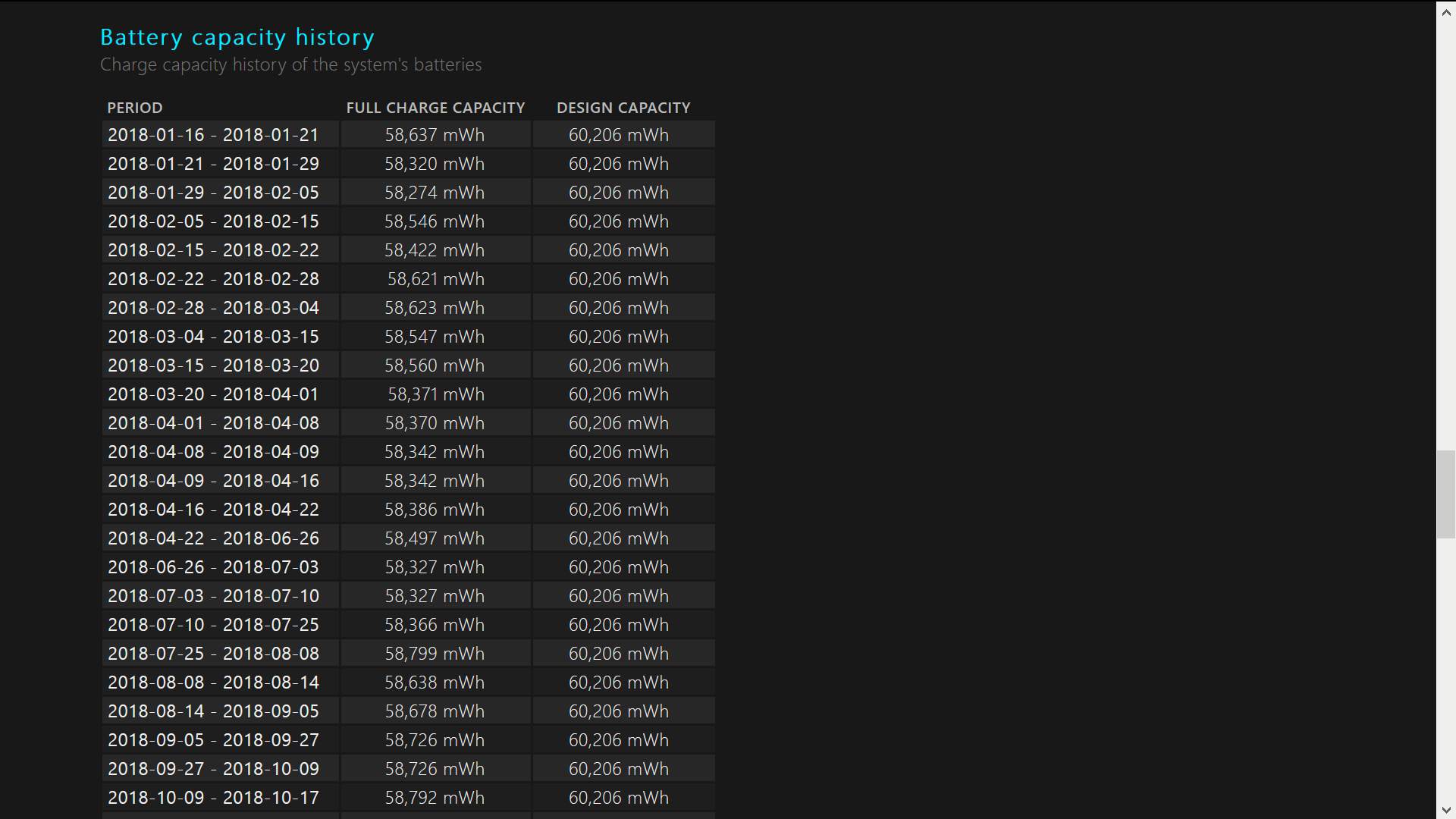Image resolution: width=1456 pixels, height=819 pixels.
Task: Click the vertical scrollbar thumb
Action: coord(1446,494)
